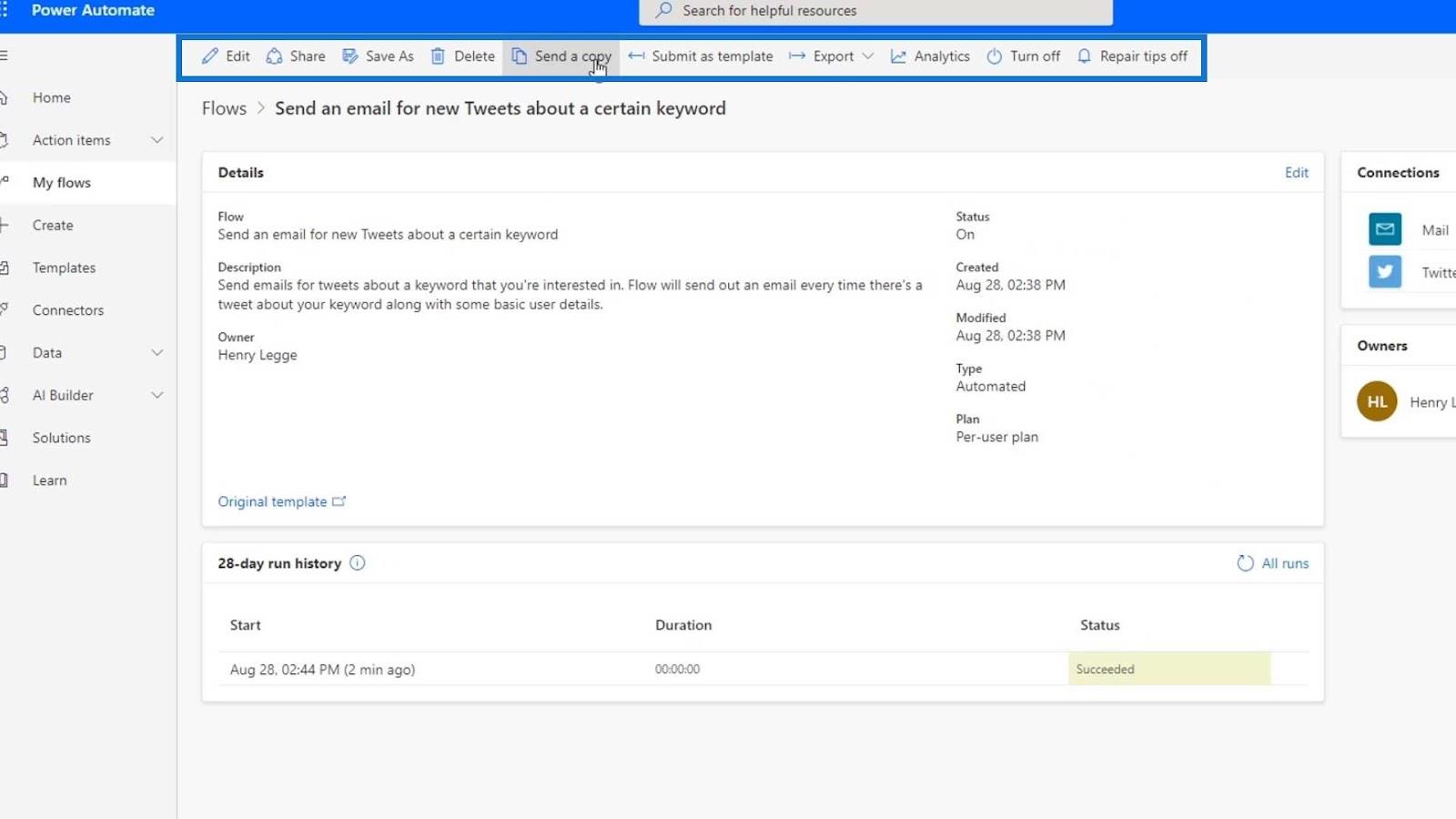The height and width of the screenshot is (819, 1456).
Task: Open the Analytics chart icon
Action: coord(898,56)
